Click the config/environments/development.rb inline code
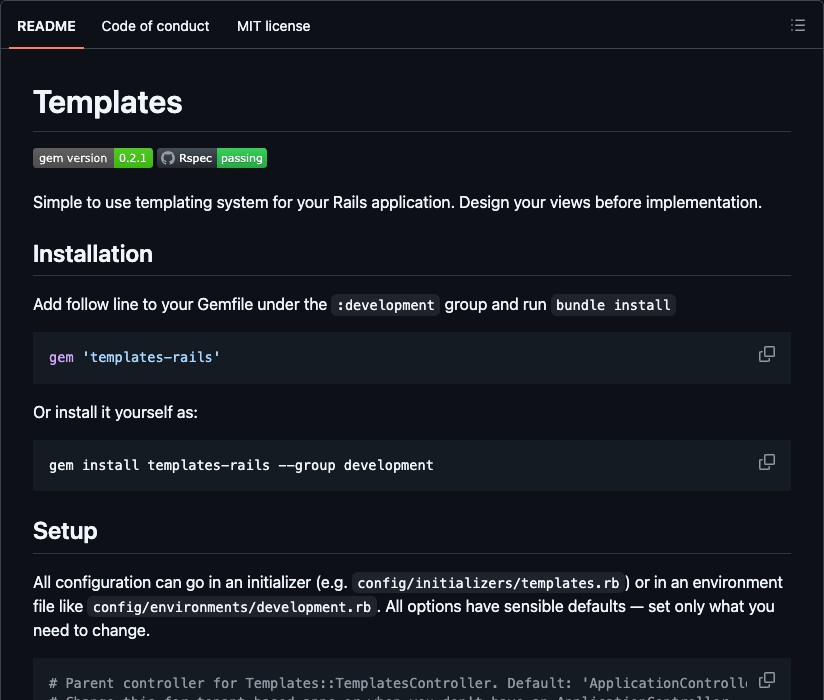This screenshot has height=700, width=824. pyautogui.click(x=232, y=607)
